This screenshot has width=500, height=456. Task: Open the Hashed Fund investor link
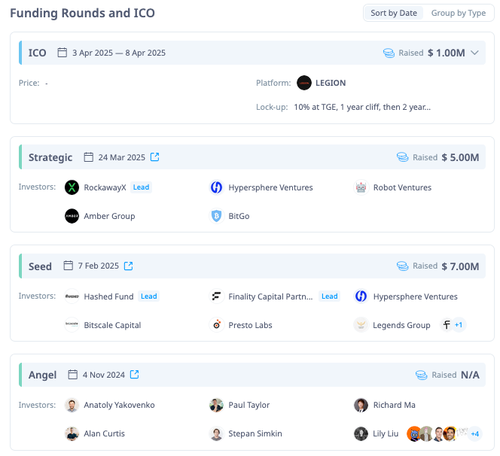(108, 296)
